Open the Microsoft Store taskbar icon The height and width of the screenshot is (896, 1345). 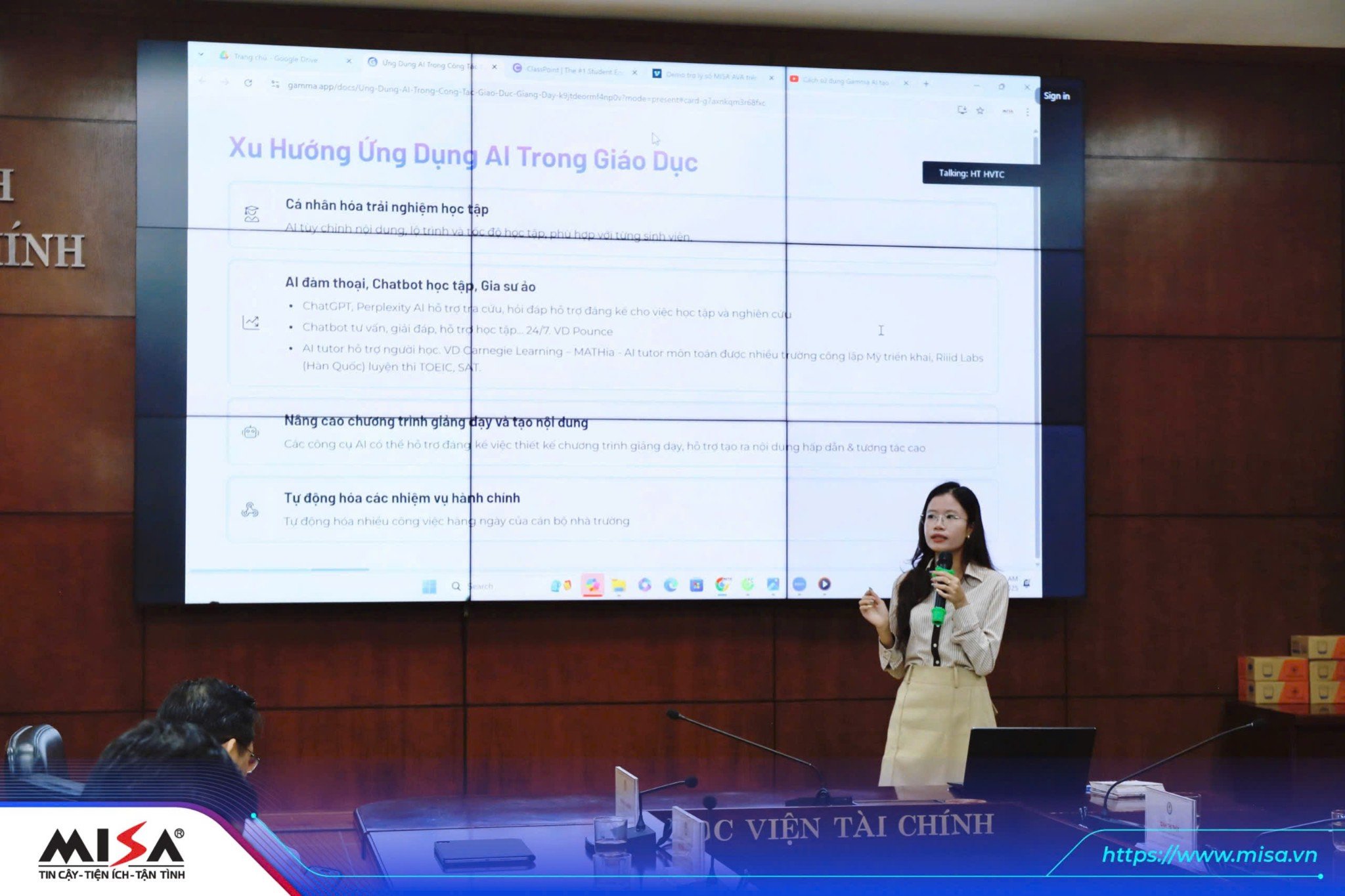[696, 584]
